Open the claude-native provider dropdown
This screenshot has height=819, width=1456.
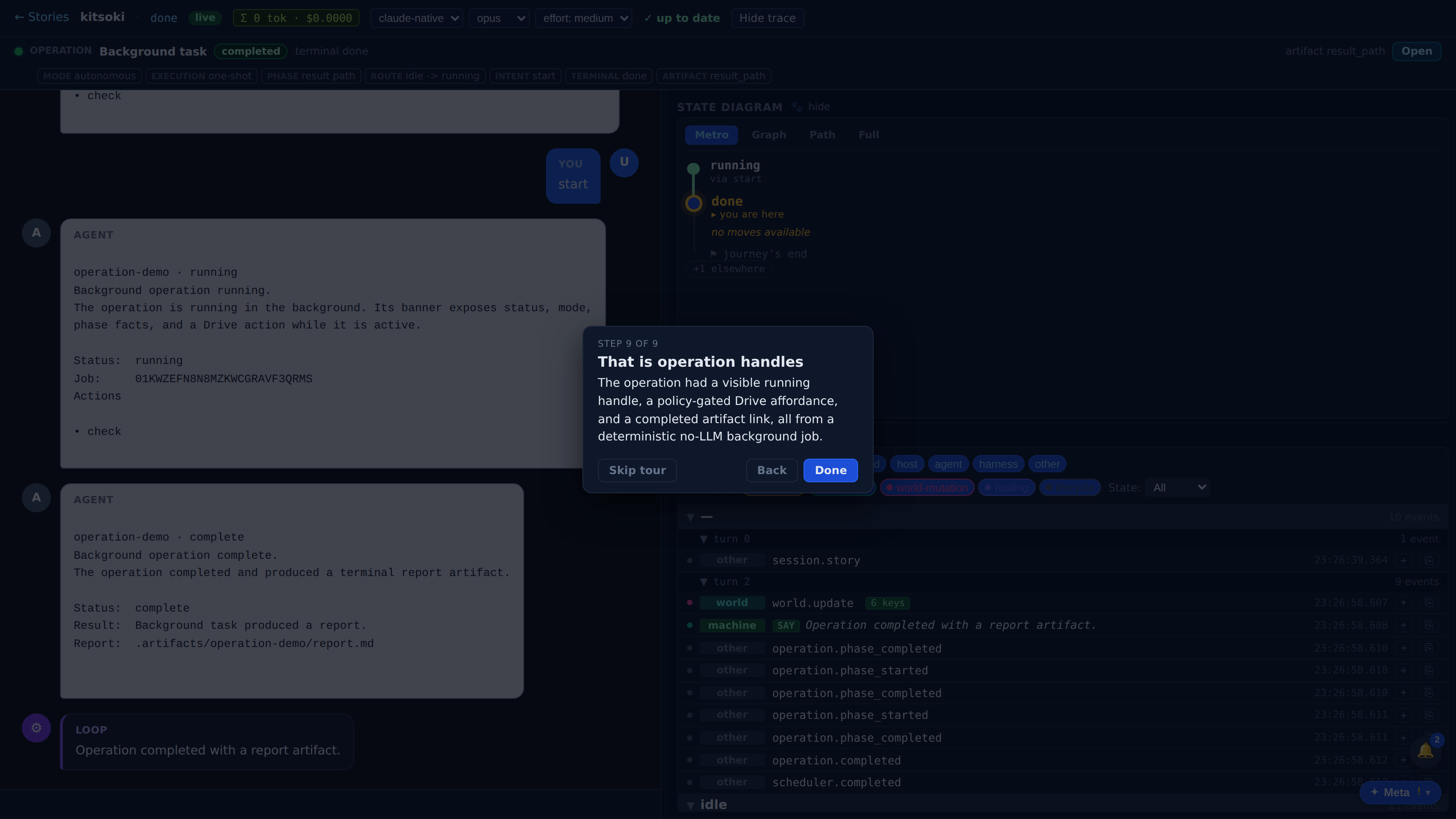(417, 18)
